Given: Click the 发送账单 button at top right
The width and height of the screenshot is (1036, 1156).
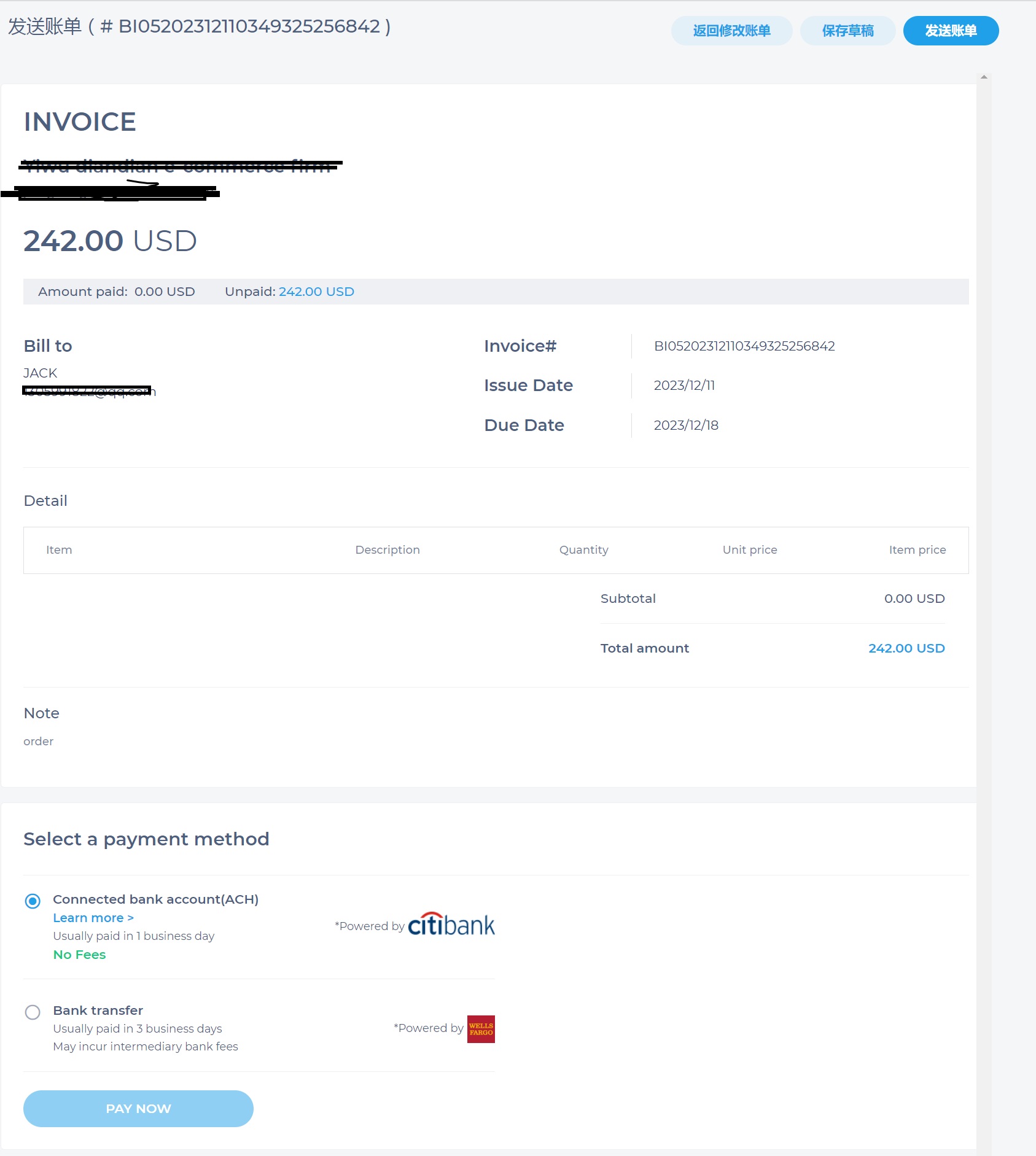Looking at the screenshot, I should 950,30.
